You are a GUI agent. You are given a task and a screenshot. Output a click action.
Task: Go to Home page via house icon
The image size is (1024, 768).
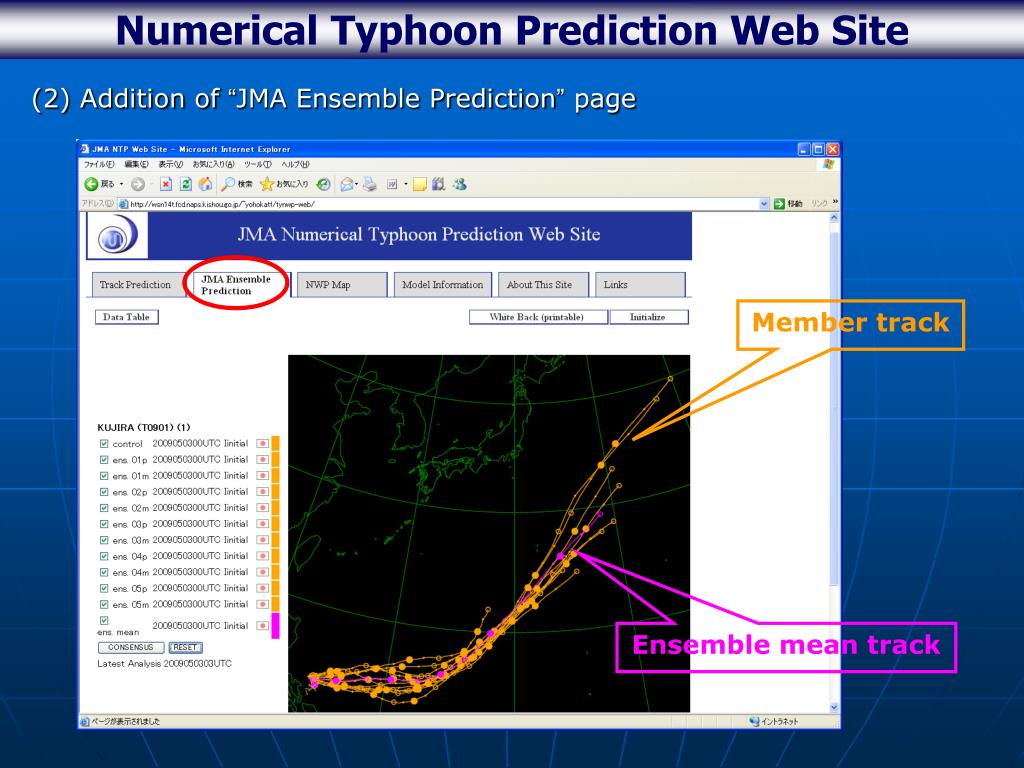point(205,184)
